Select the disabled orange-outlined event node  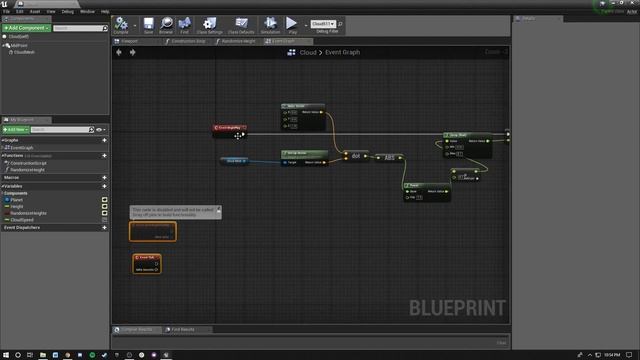153,231
